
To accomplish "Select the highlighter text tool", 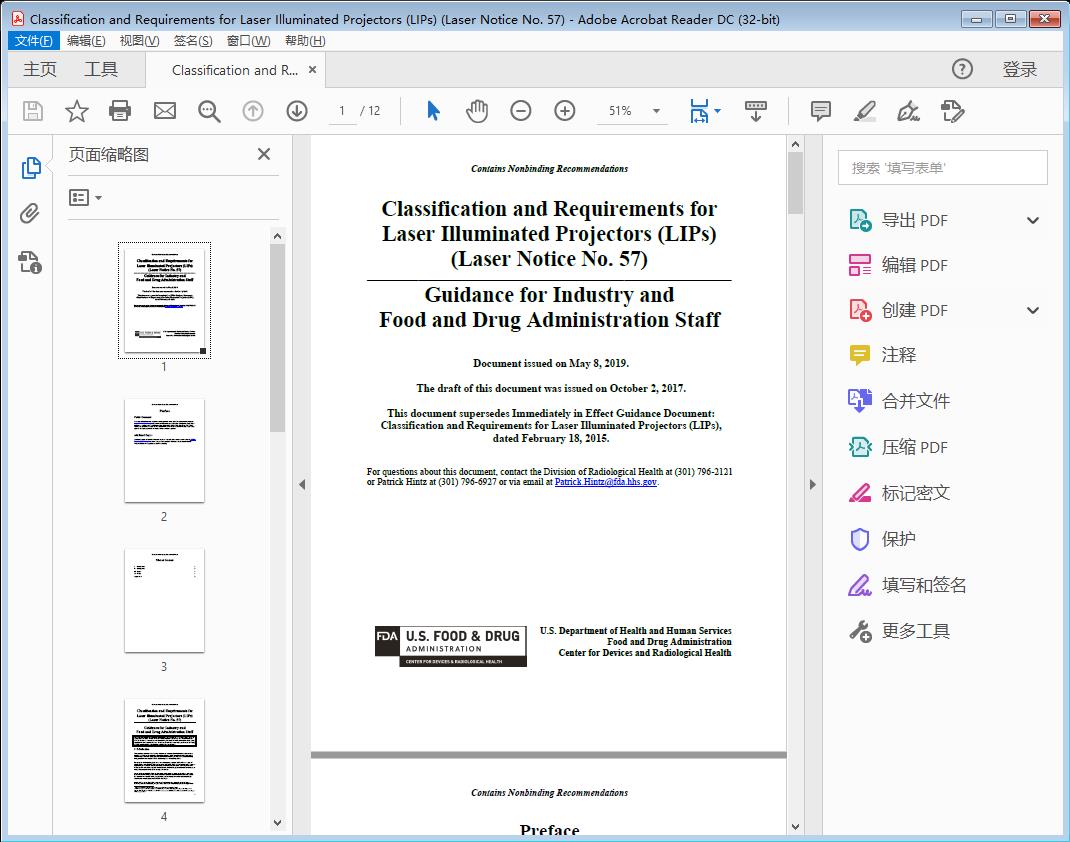I will coord(865,111).
